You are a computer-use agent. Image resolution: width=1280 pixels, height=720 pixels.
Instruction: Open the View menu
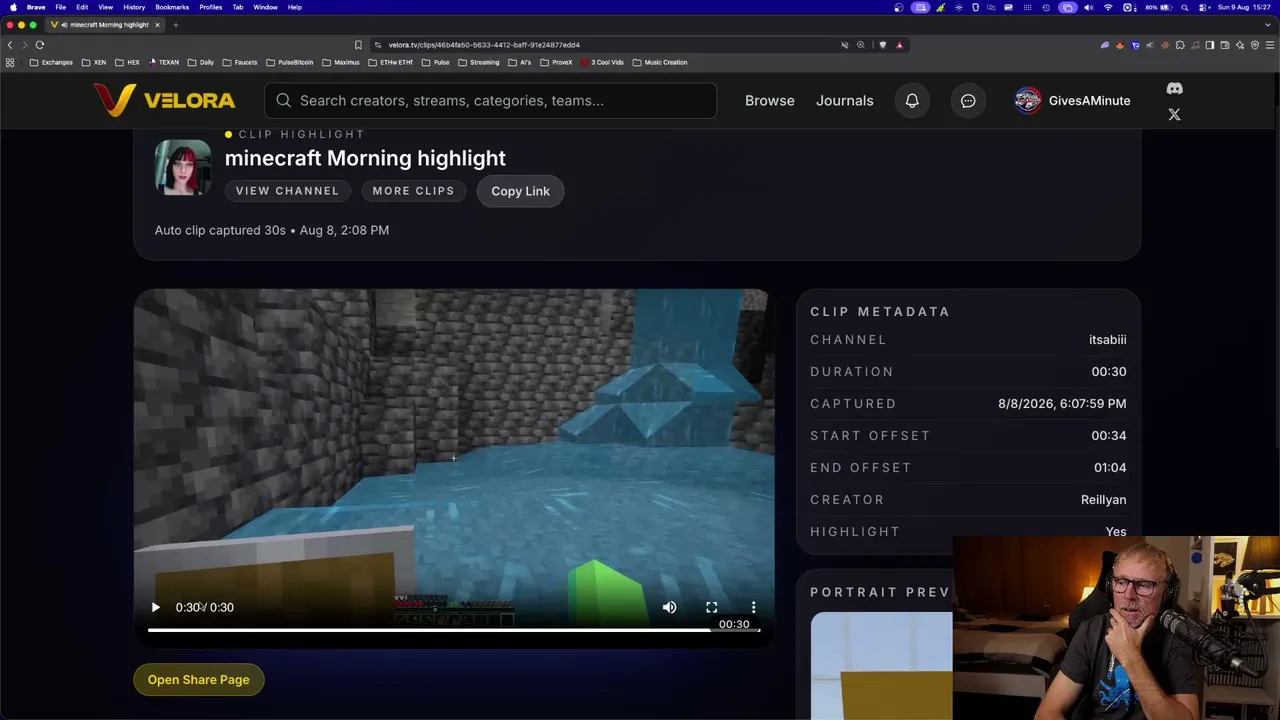(105, 7)
